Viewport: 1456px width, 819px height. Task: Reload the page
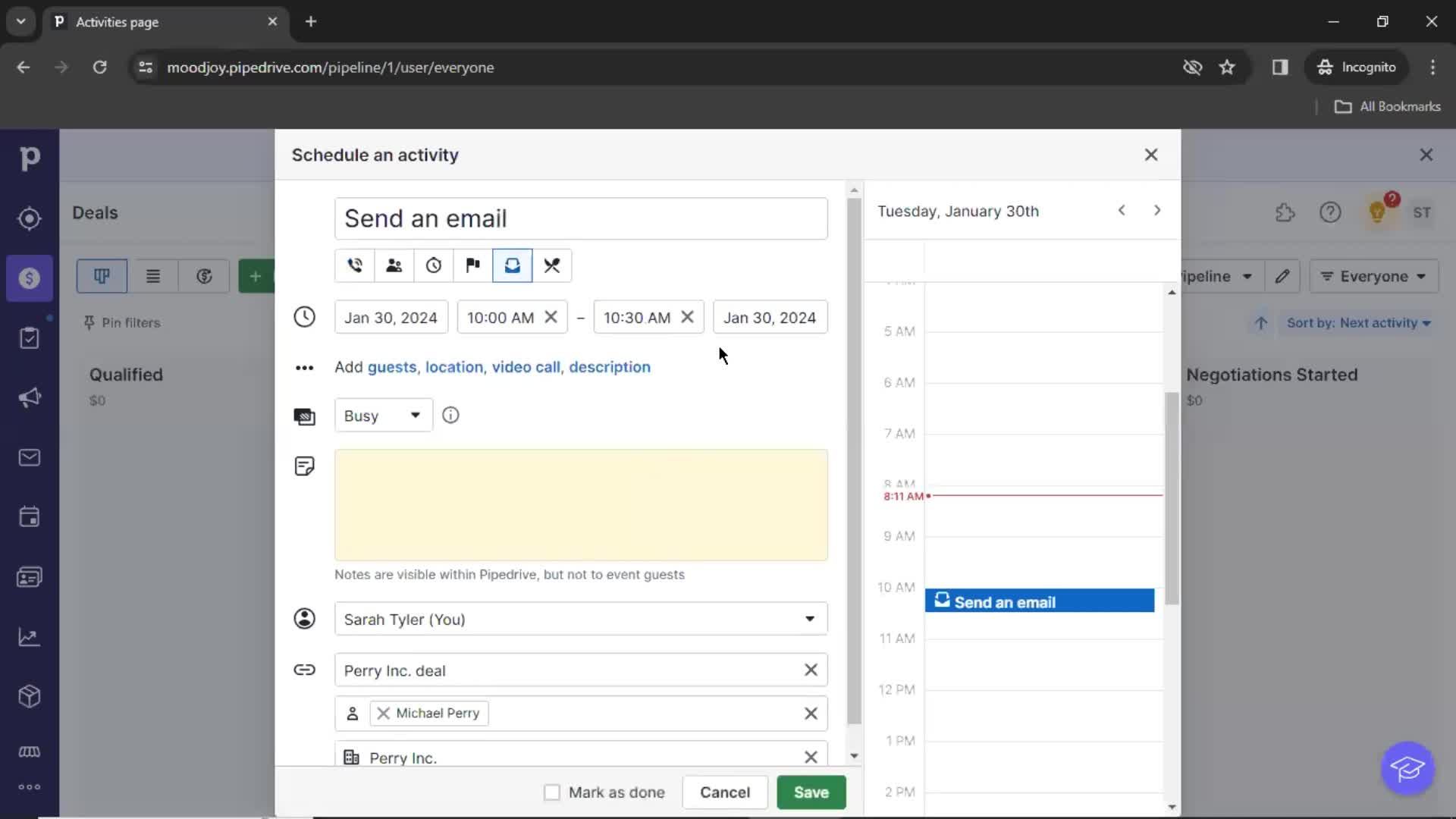99,67
